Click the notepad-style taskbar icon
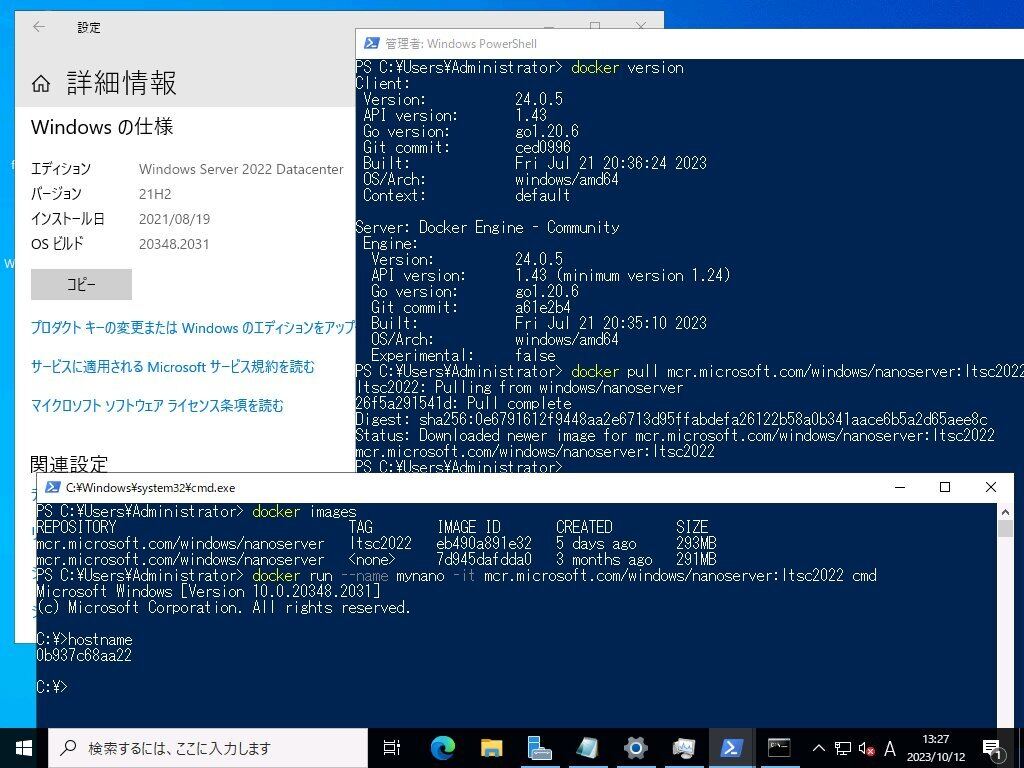The height and width of the screenshot is (768, 1024). click(x=587, y=748)
